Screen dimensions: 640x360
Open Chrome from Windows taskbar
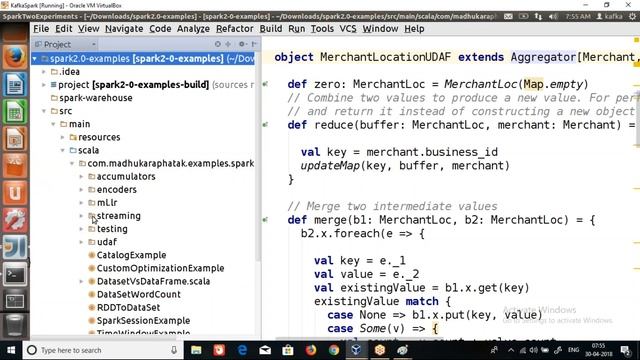[334, 350]
